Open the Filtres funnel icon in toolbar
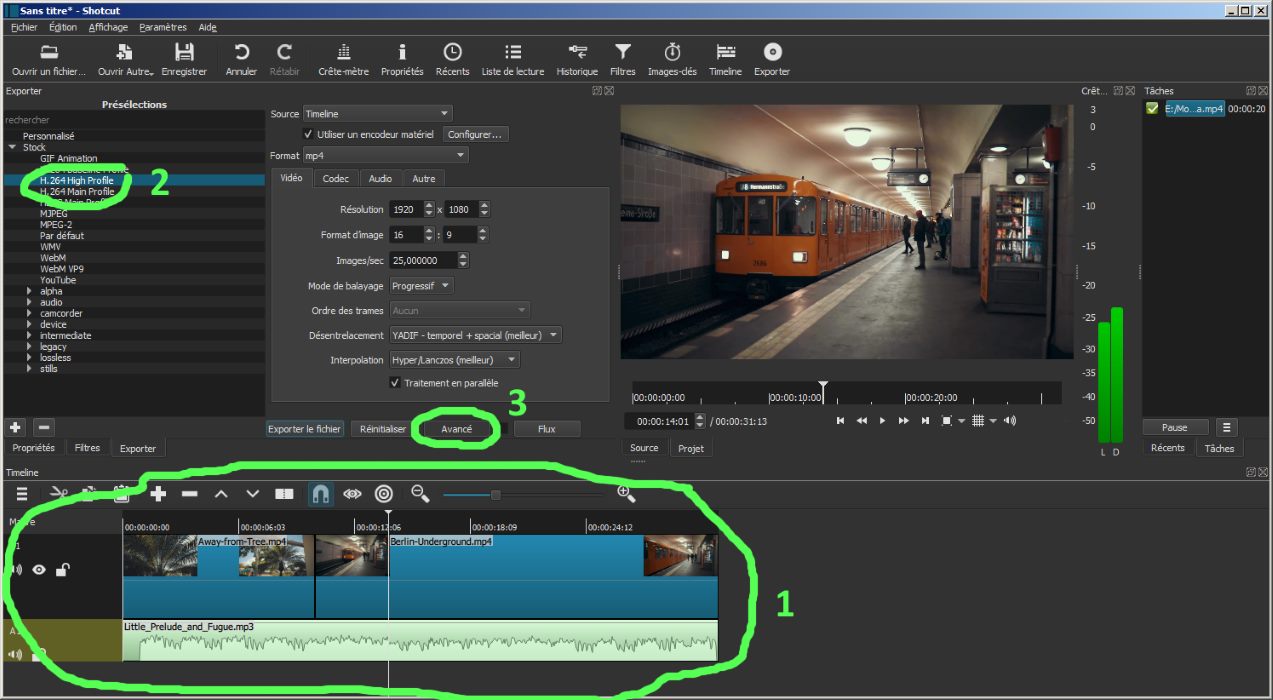This screenshot has width=1273, height=700. tap(622, 58)
